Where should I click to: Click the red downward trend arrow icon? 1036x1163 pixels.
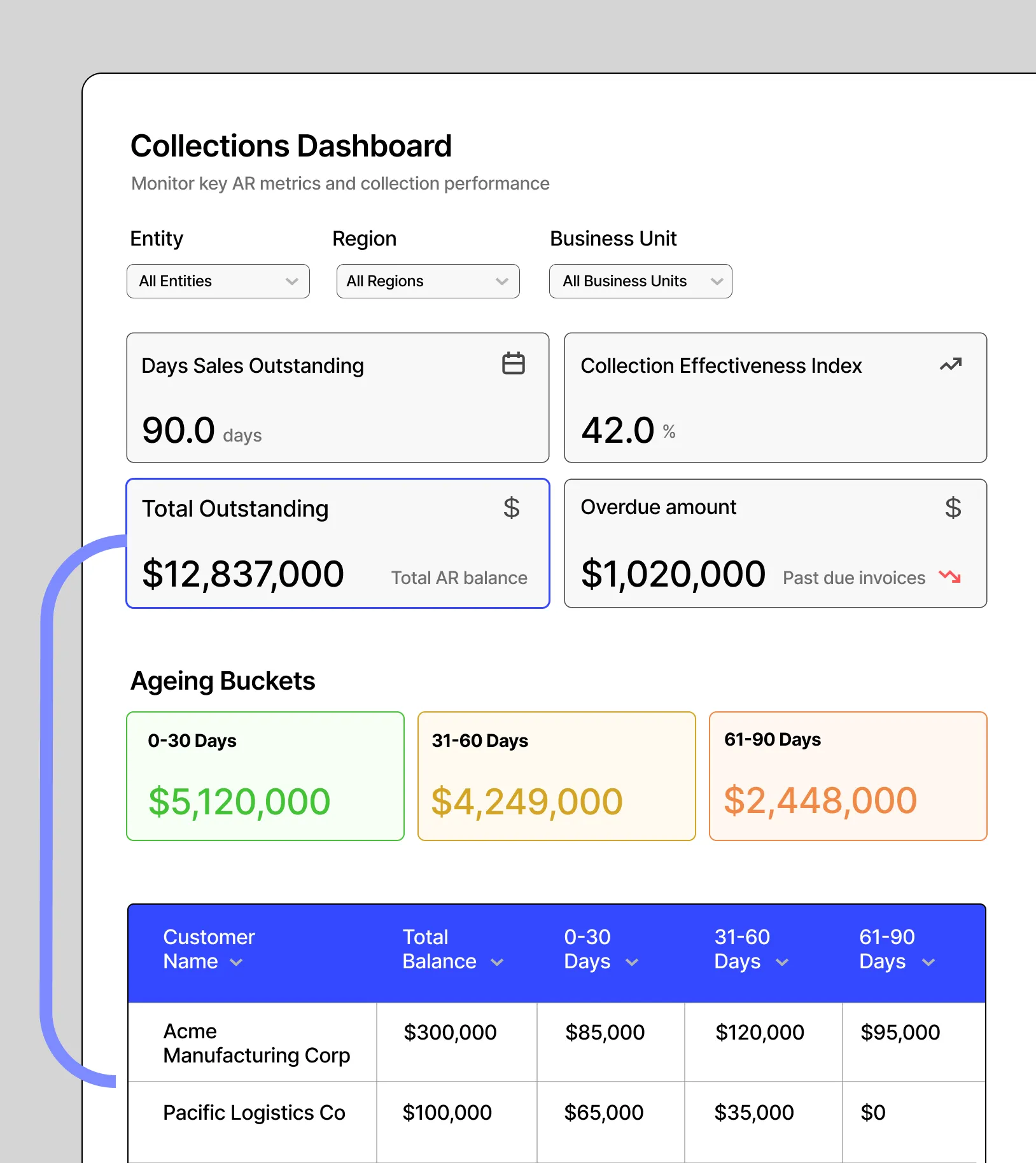(x=950, y=576)
